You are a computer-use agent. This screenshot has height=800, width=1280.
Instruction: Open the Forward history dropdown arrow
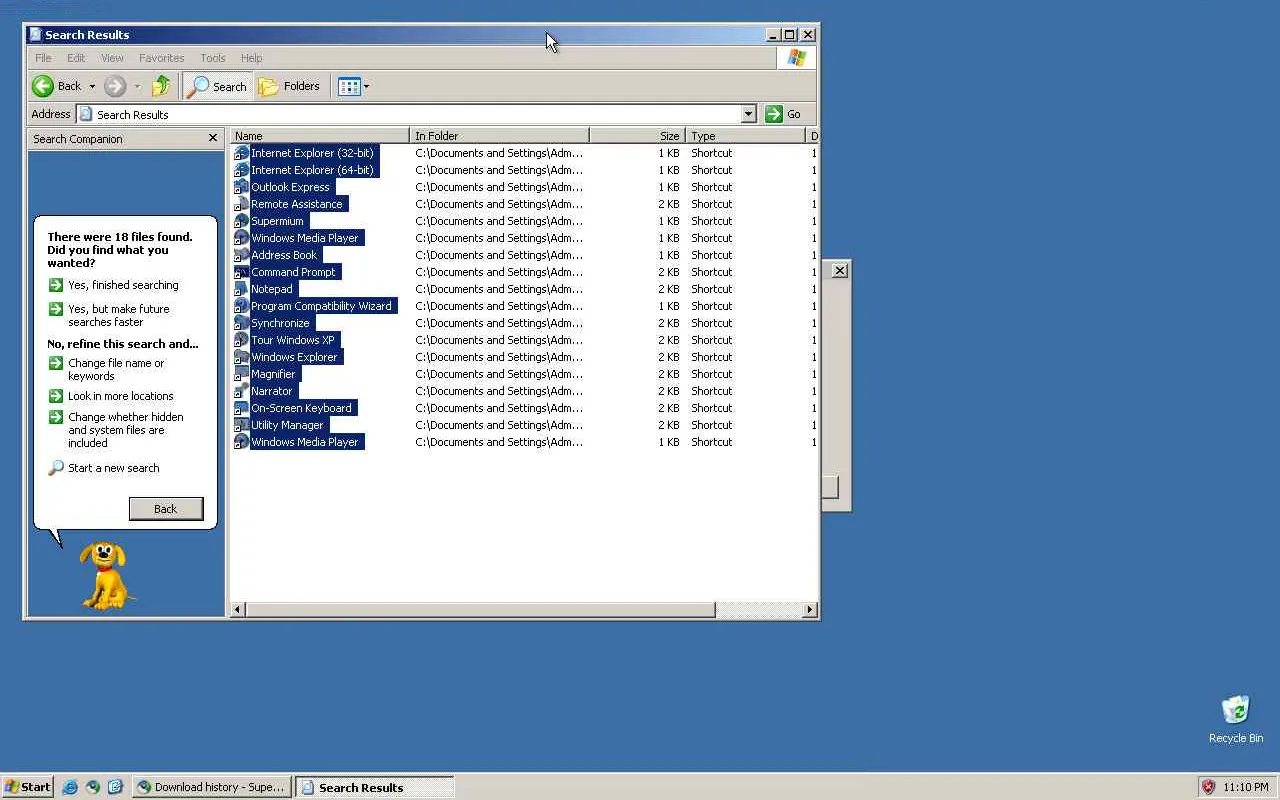coord(137,86)
